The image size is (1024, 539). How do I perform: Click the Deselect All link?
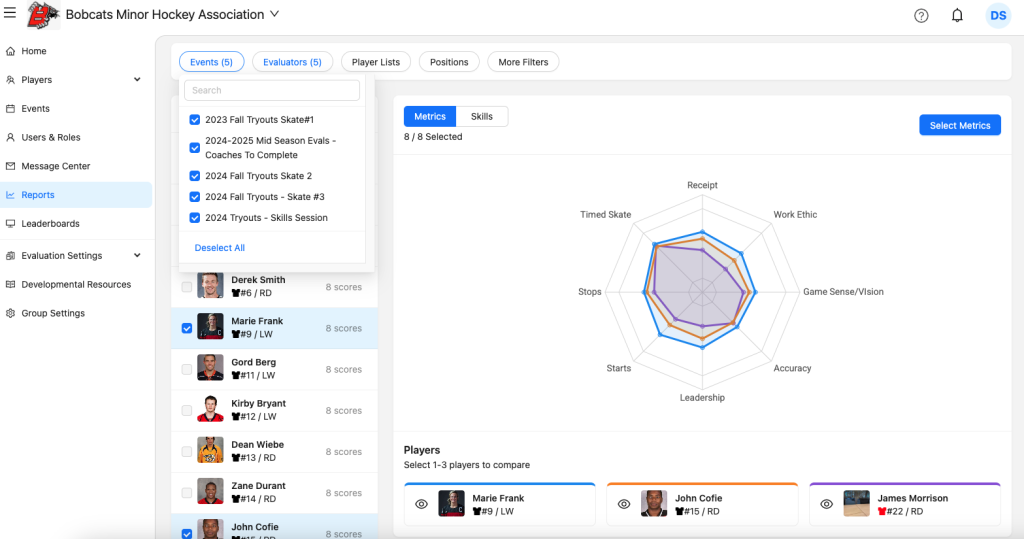point(220,248)
